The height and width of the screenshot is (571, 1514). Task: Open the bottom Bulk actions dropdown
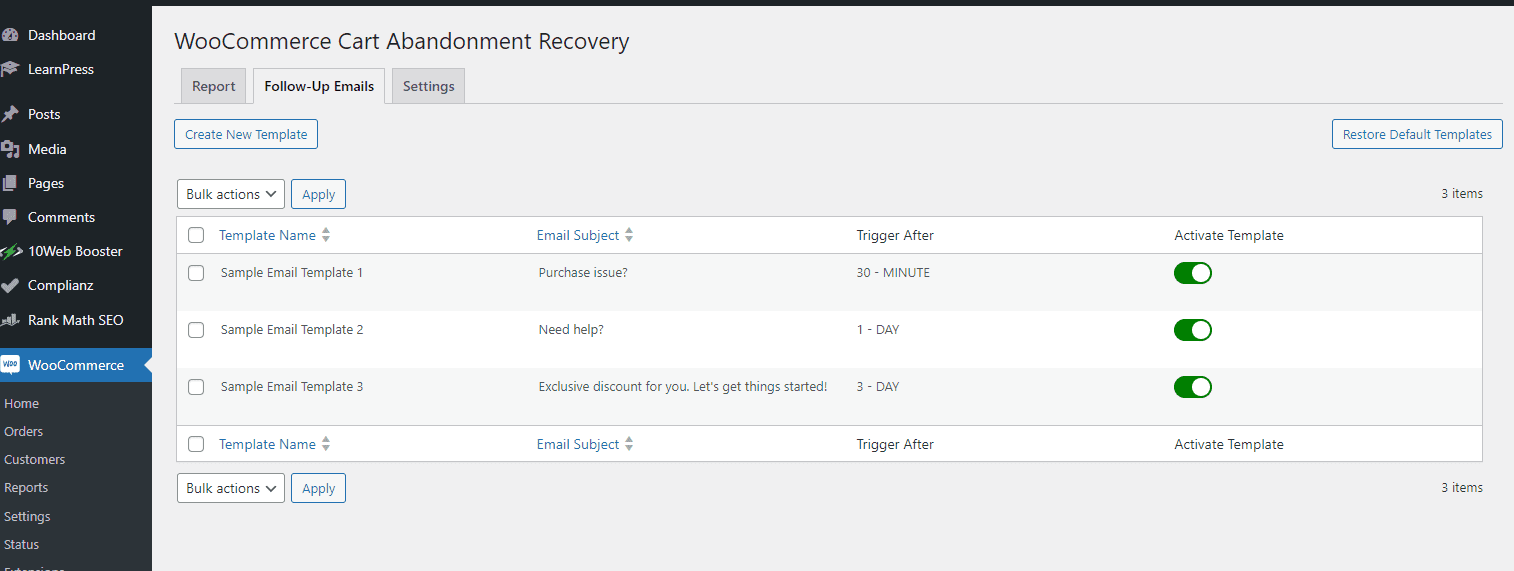point(231,488)
